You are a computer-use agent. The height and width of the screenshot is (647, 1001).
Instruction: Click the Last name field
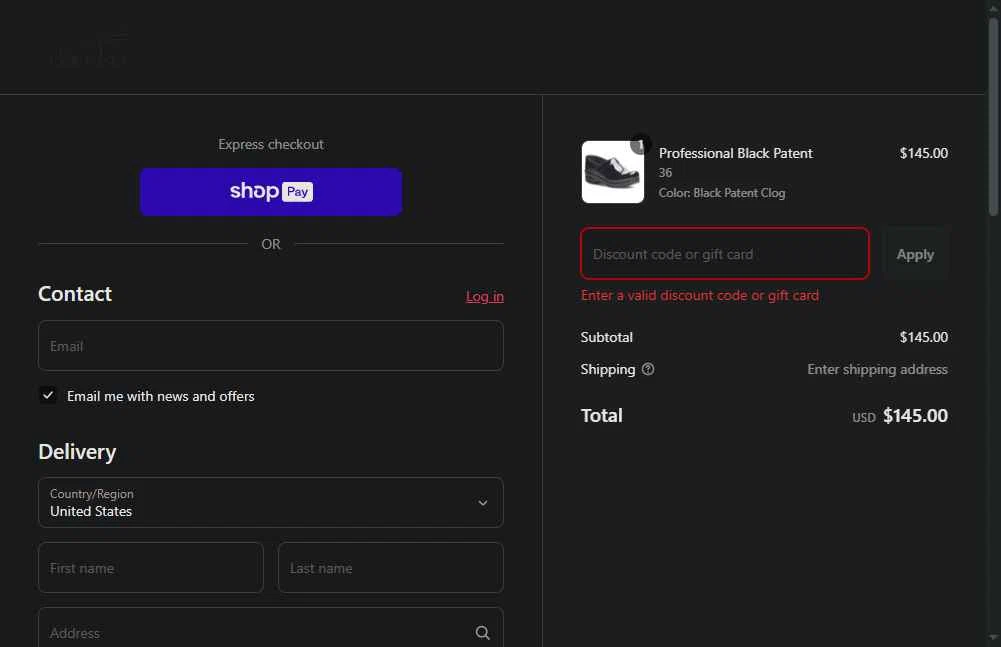coord(391,568)
